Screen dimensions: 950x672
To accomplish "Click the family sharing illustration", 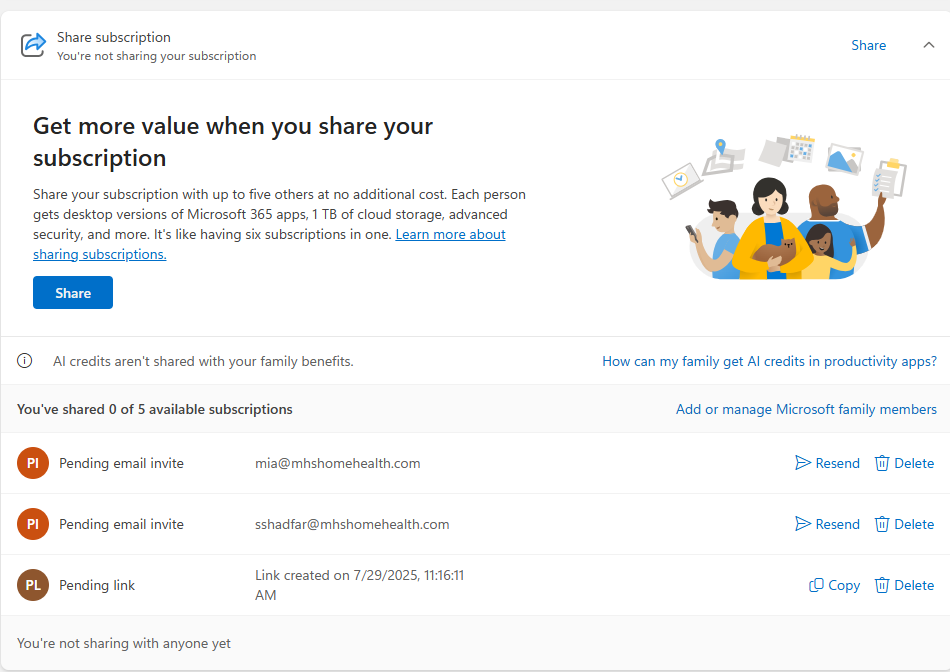I will (x=784, y=207).
